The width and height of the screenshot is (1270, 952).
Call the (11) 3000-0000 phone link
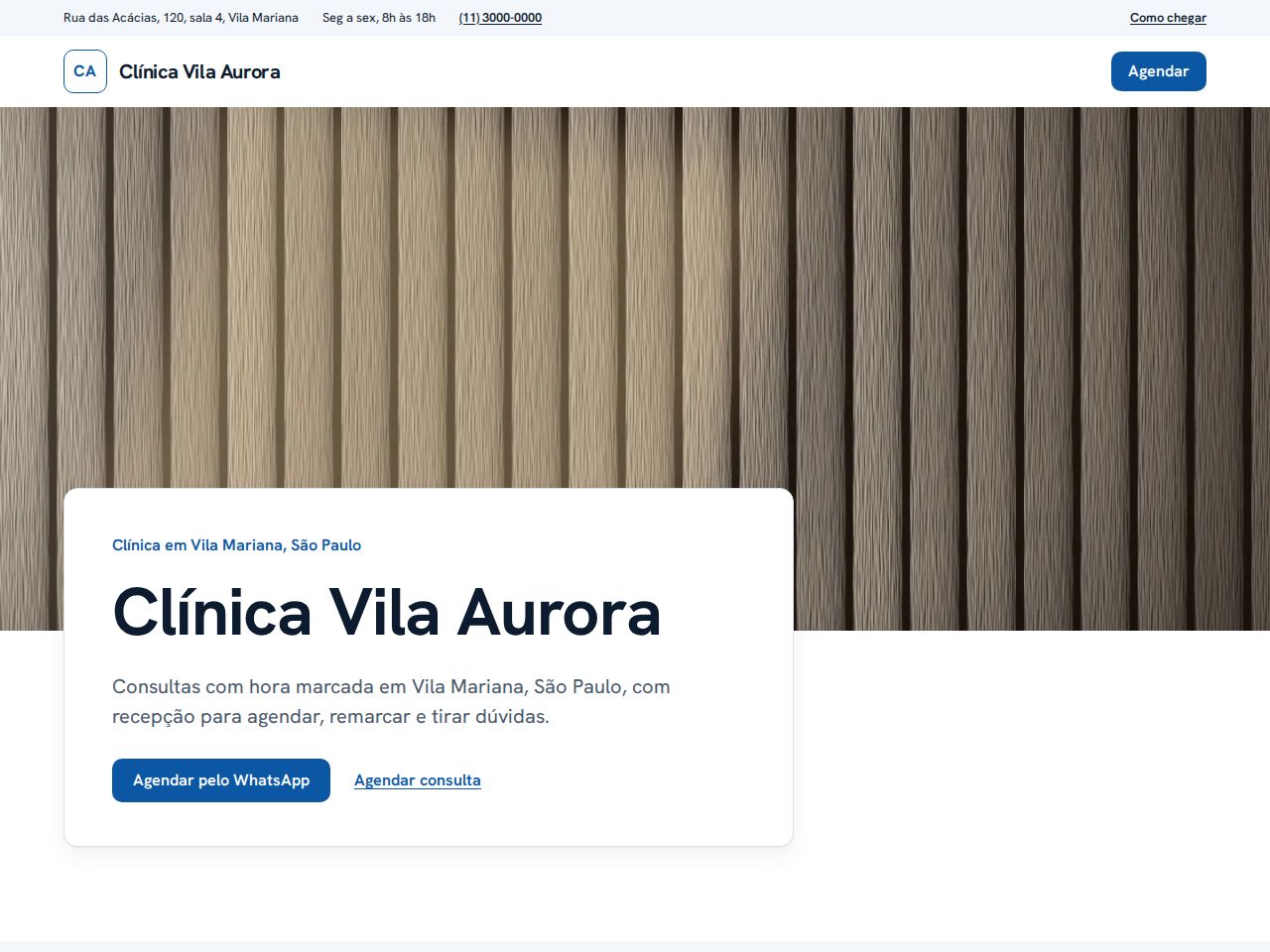pyautogui.click(x=500, y=18)
